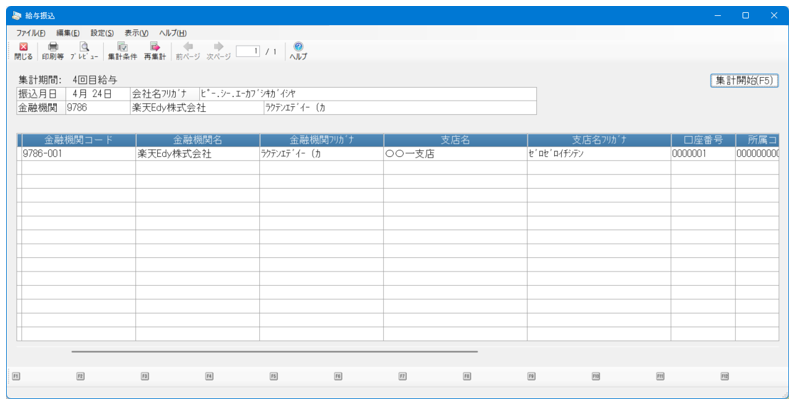795x406 pixels.
Task: Click the 口座番号 column header
Action: (703, 140)
